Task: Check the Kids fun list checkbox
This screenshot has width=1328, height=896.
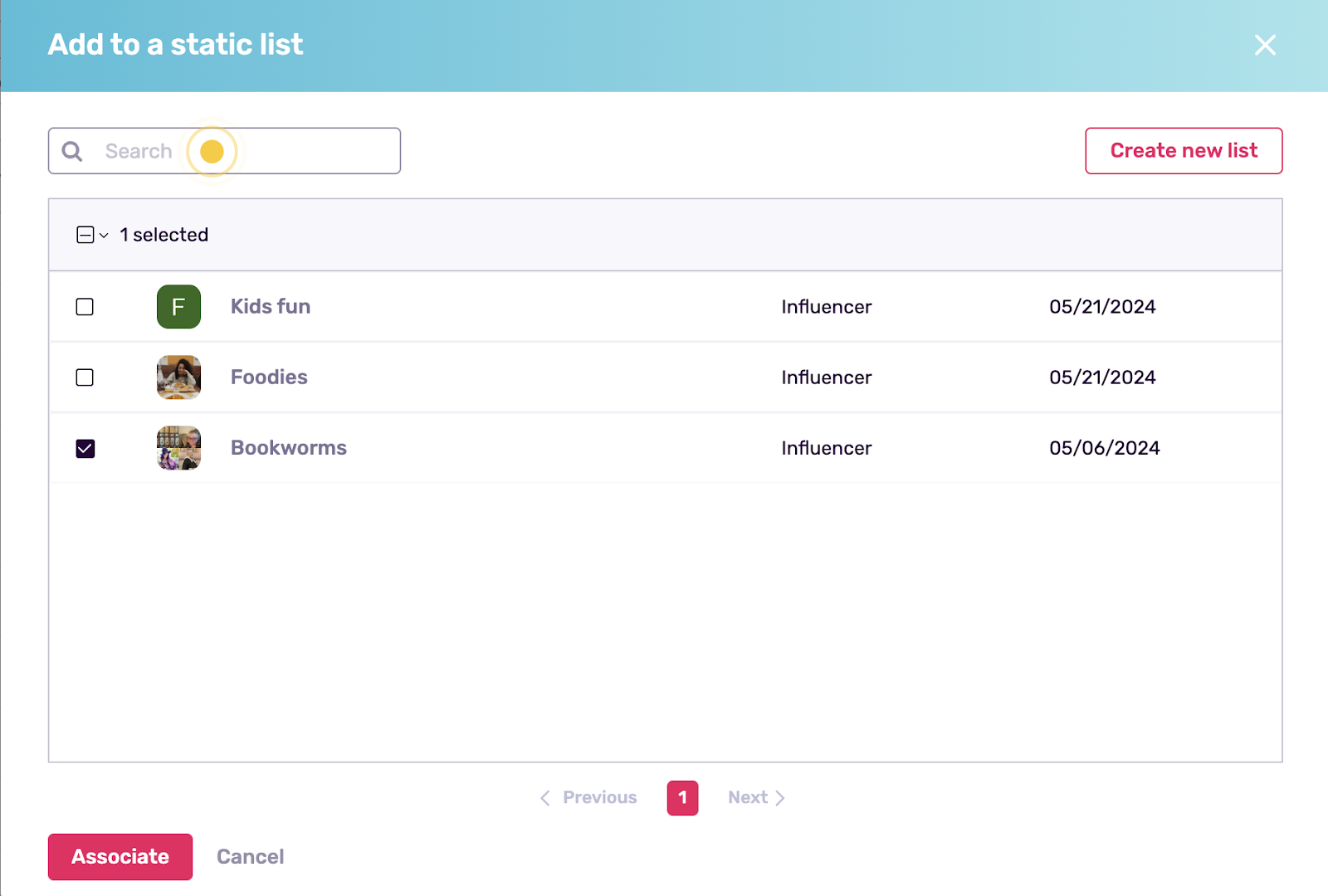Action: tap(85, 307)
